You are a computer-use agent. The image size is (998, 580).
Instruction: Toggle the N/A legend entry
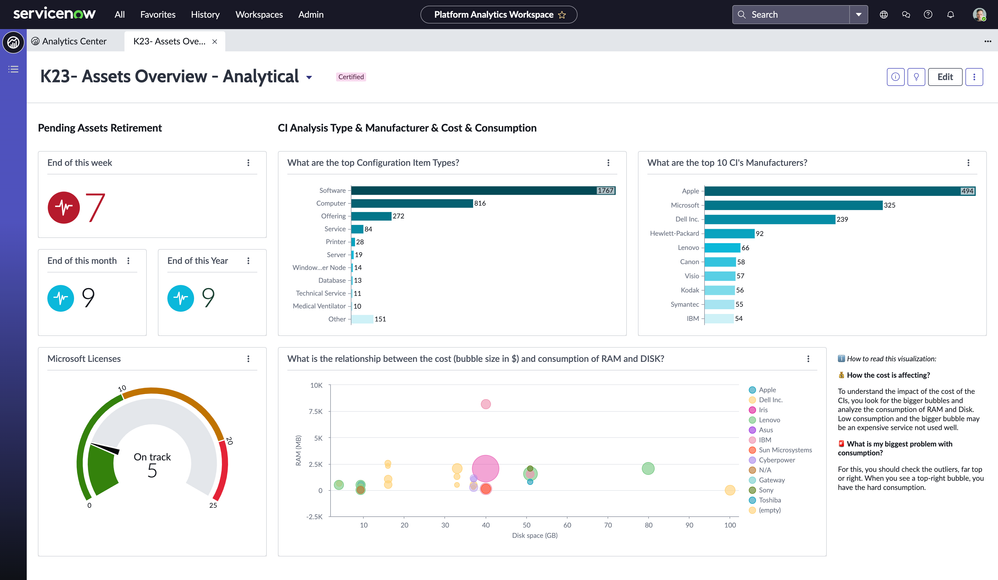760,470
